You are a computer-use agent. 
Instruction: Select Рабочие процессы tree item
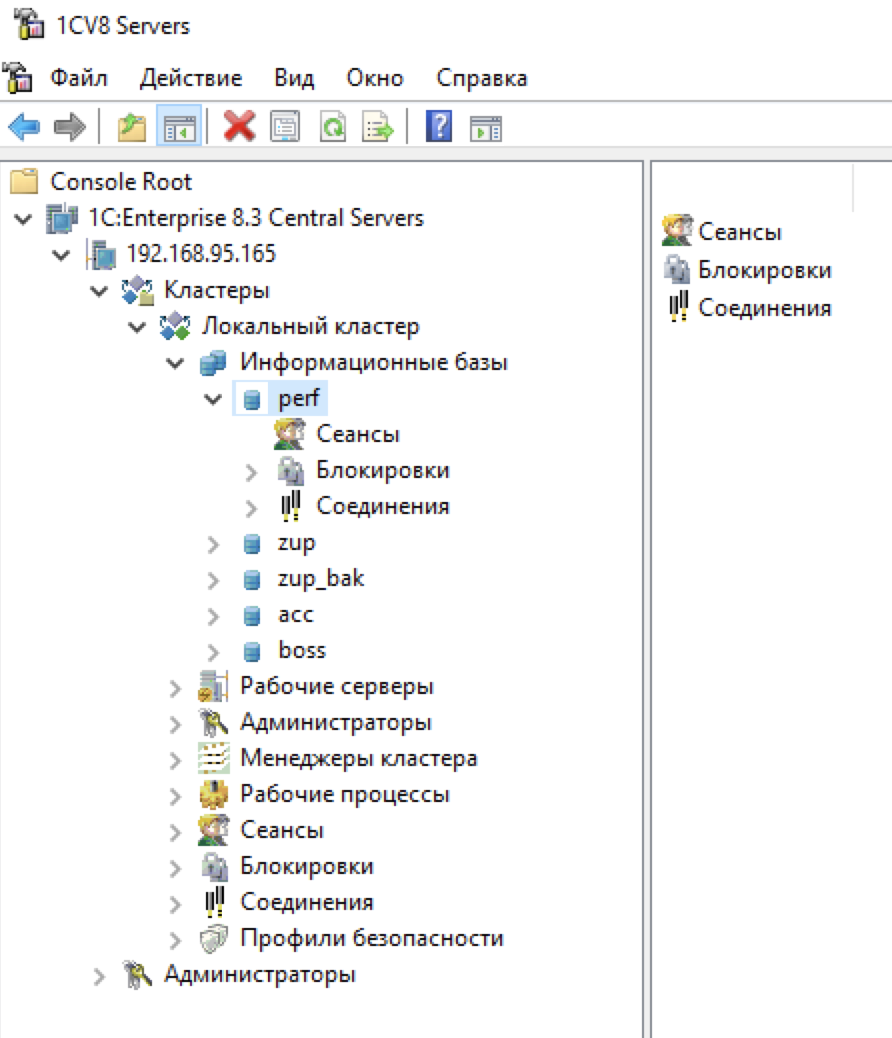pos(345,794)
